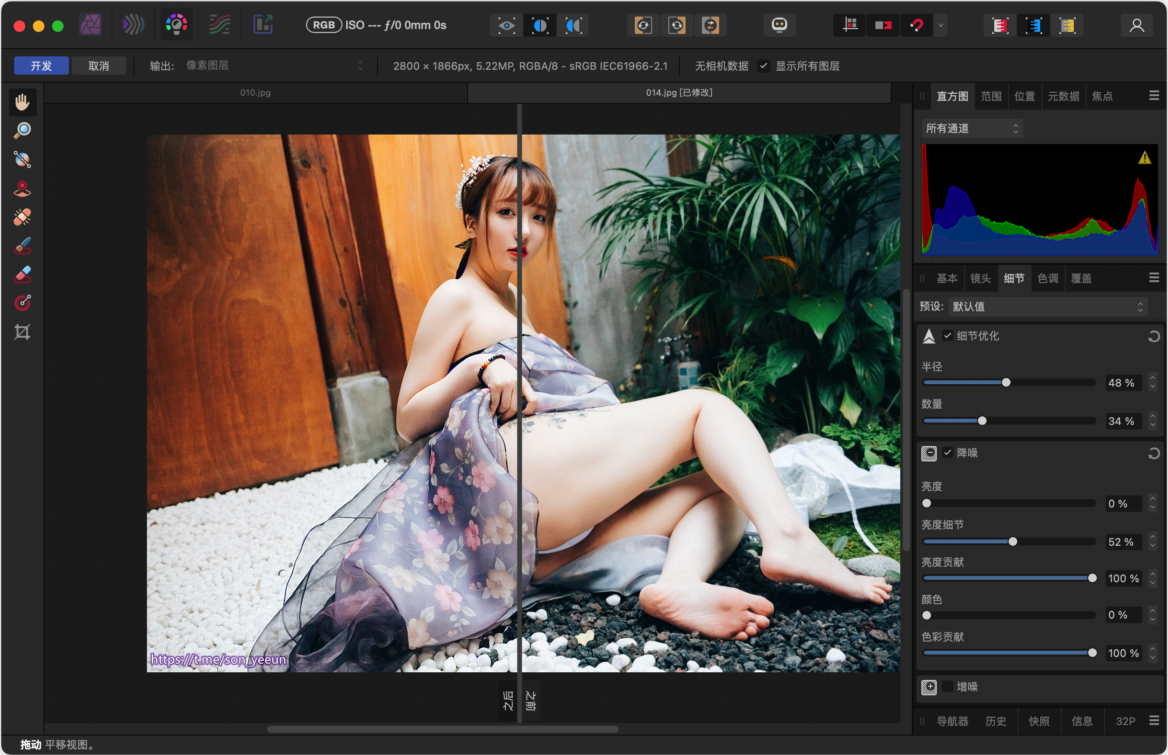
Task: Open the account profile icon
Action: point(1137,25)
